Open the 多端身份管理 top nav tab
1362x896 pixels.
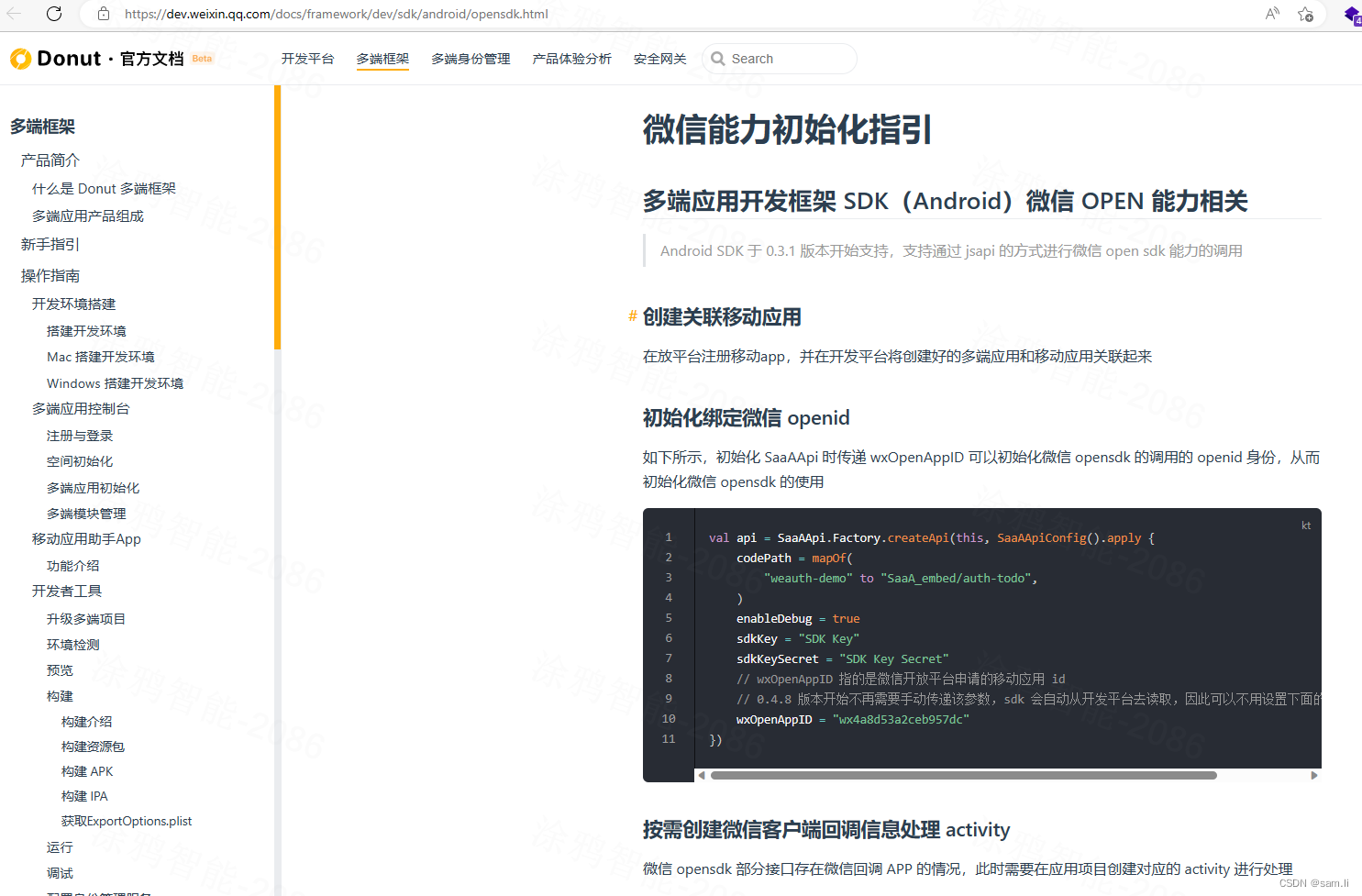point(471,59)
